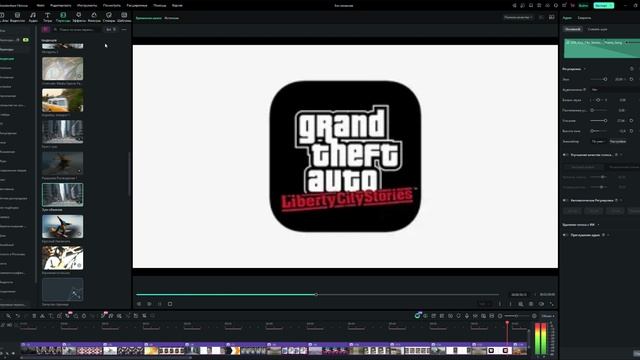Switch to the Эффекты tab

click(79, 17)
